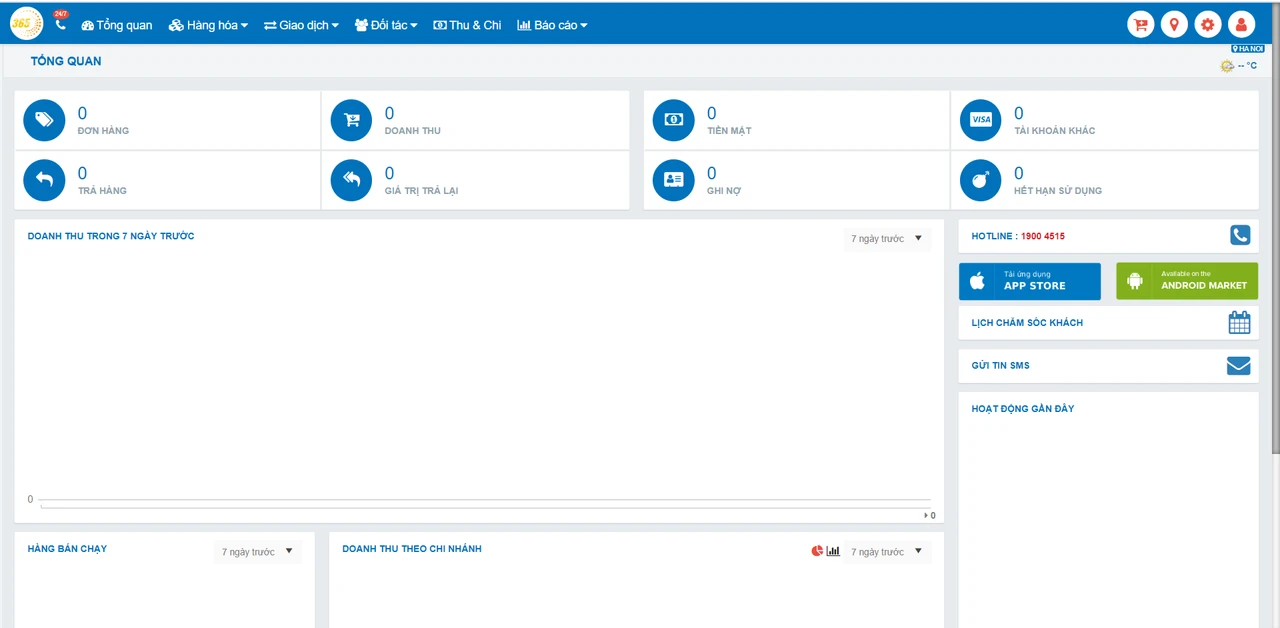Click the HA NOI location badge
The width and height of the screenshot is (1280, 628).
[x=1247, y=49]
